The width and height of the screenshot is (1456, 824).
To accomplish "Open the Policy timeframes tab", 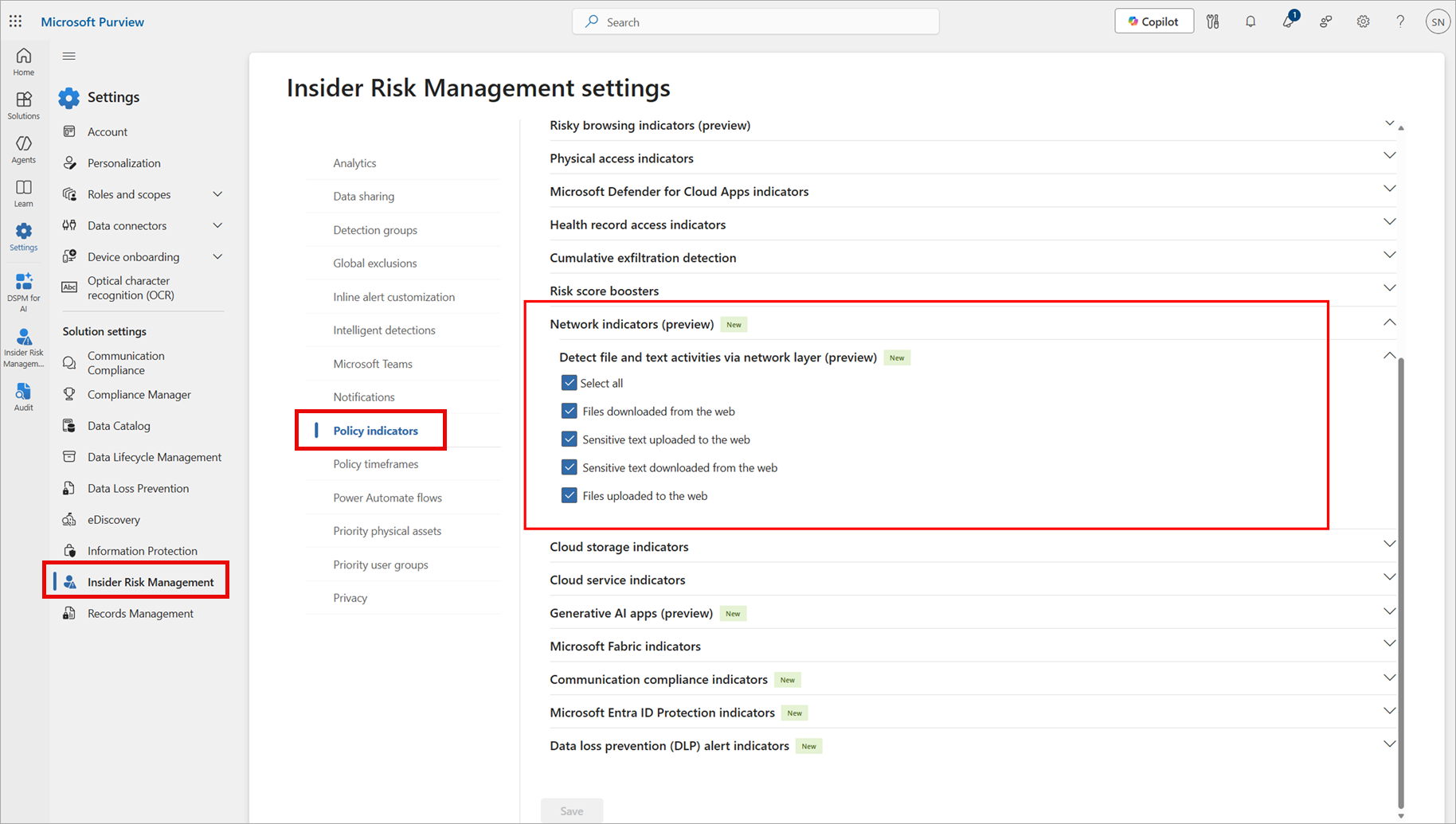I will [x=376, y=464].
